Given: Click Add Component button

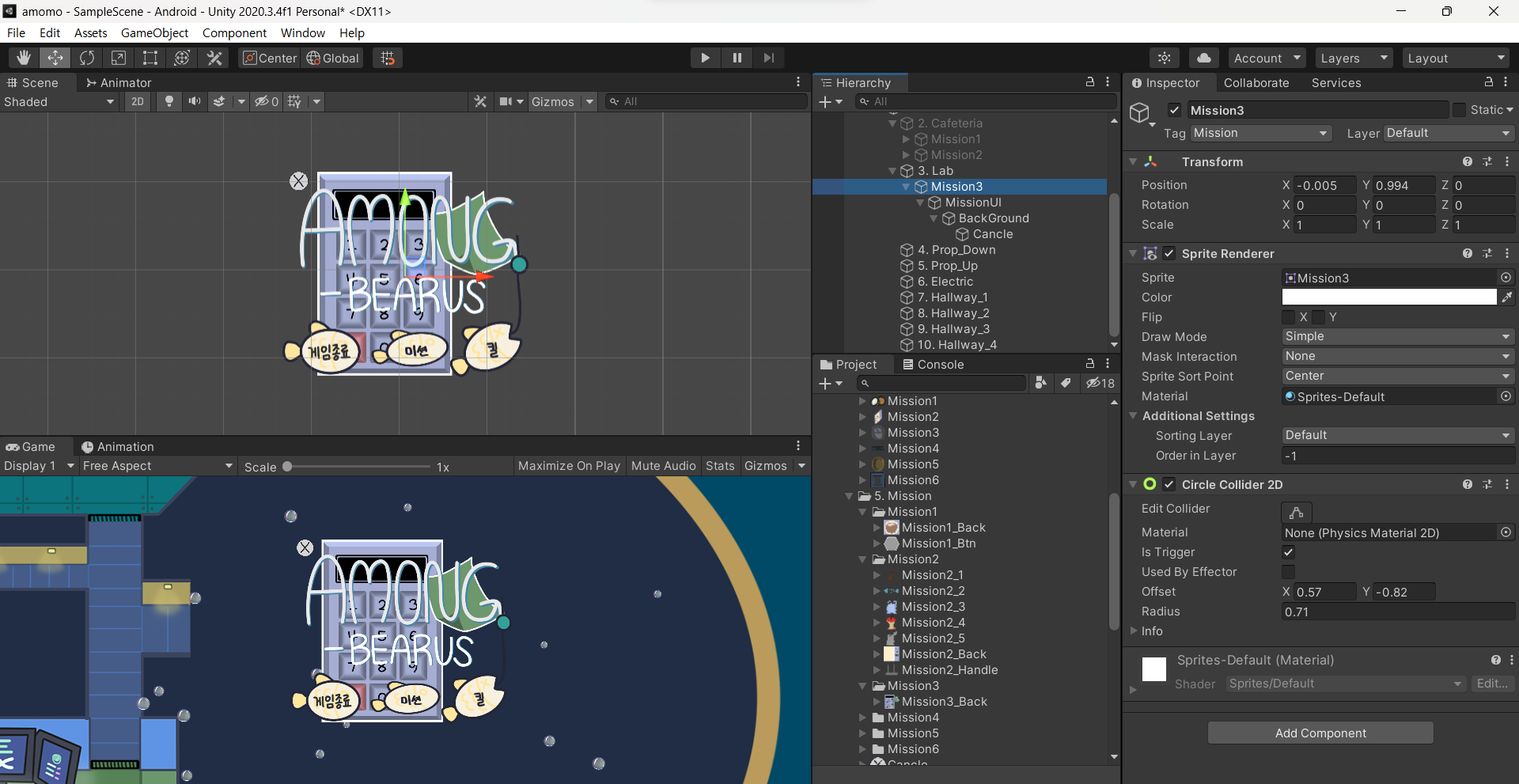Looking at the screenshot, I should [1320, 733].
